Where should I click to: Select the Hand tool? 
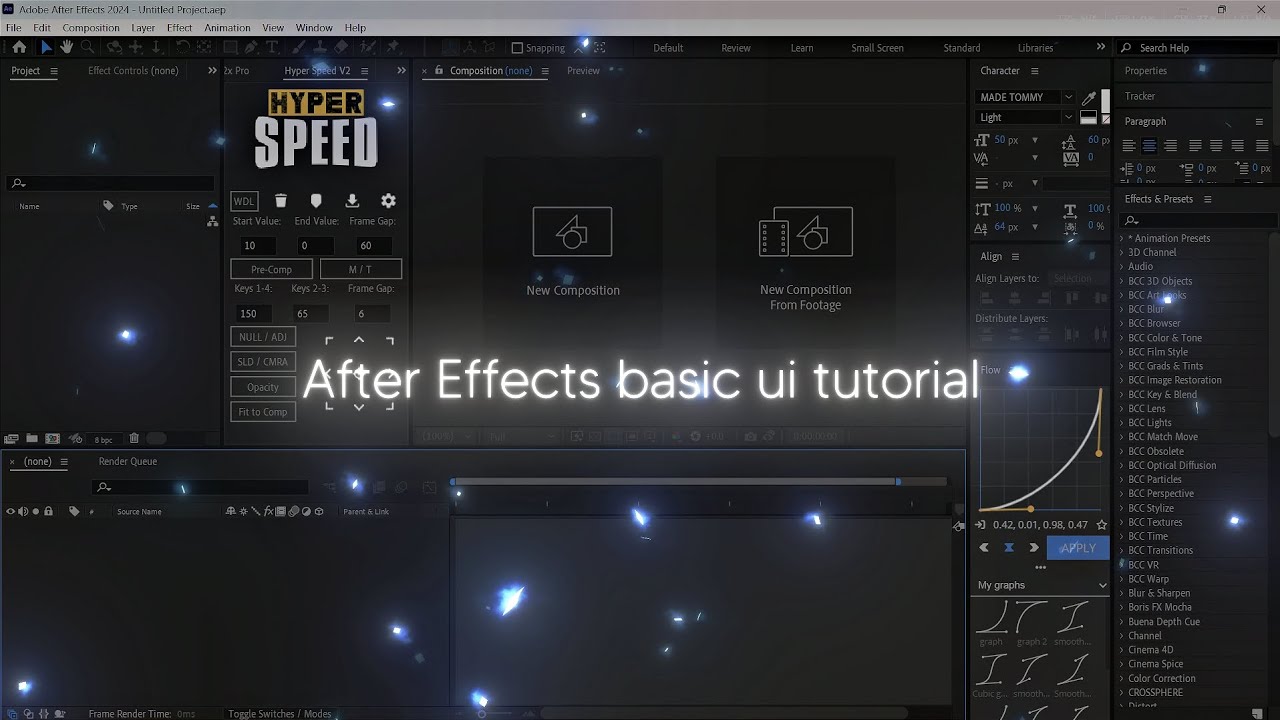pyautogui.click(x=66, y=47)
